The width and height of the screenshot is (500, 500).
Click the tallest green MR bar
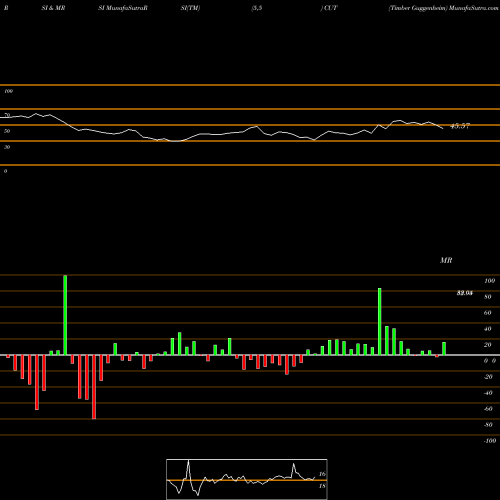pyautogui.click(x=65, y=315)
